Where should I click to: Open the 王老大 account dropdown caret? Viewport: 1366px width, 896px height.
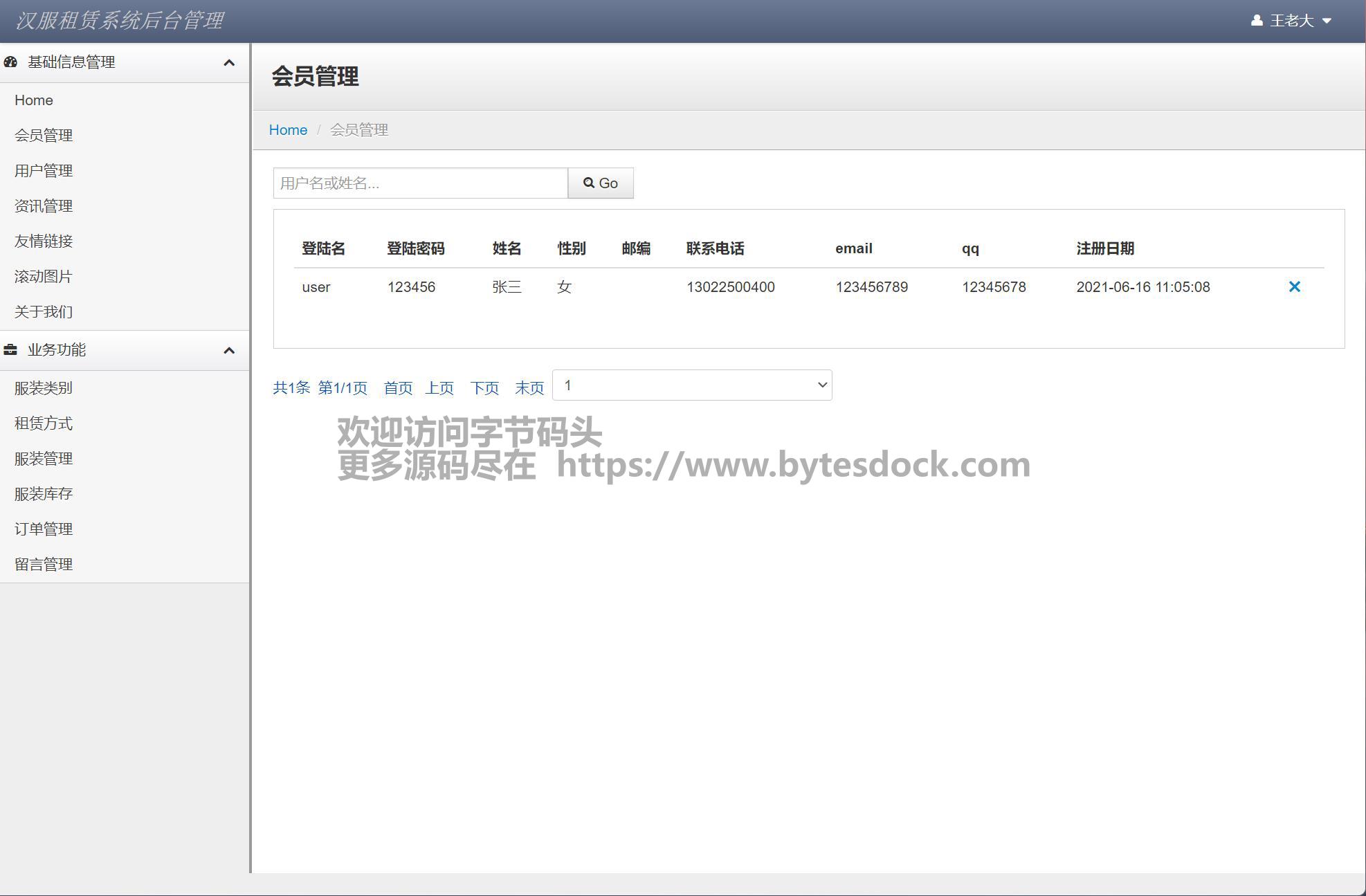click(1327, 21)
